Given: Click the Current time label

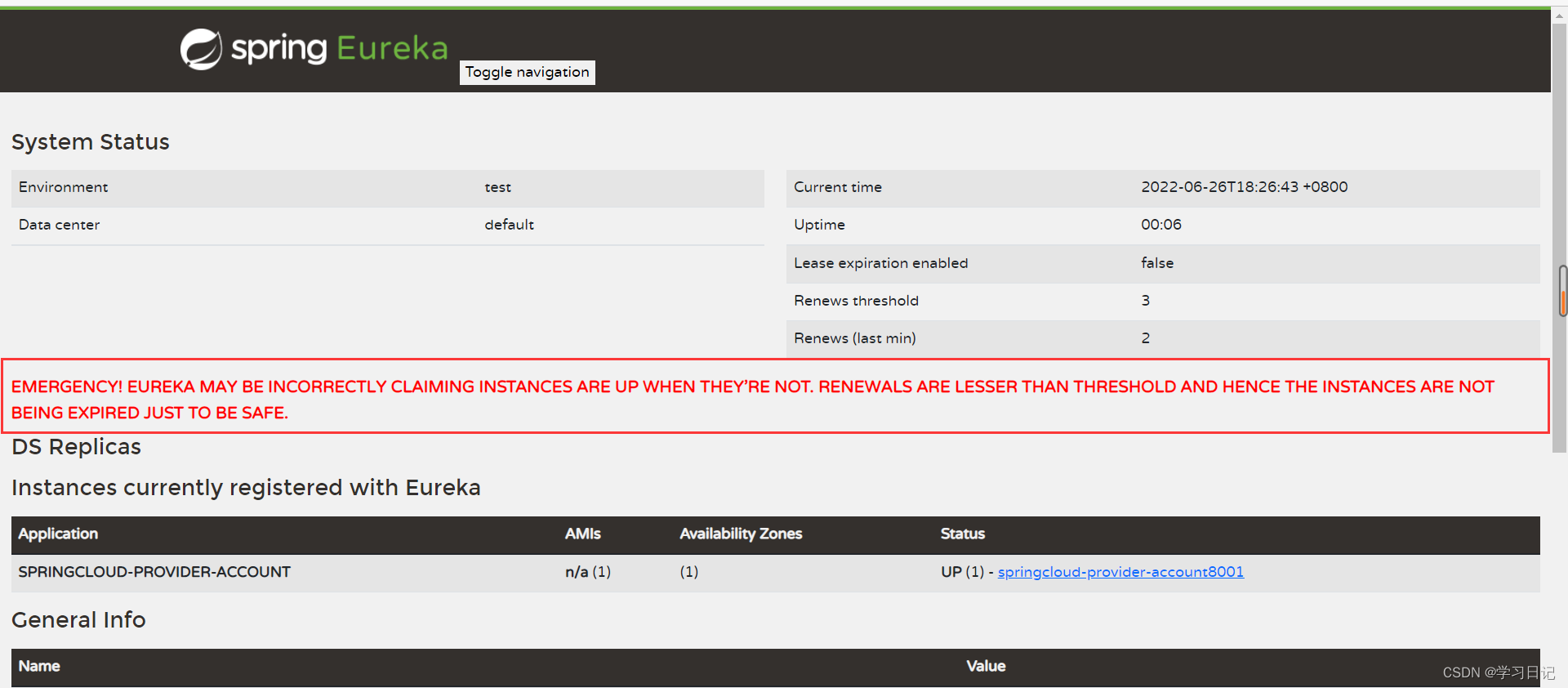Looking at the screenshot, I should click(838, 187).
